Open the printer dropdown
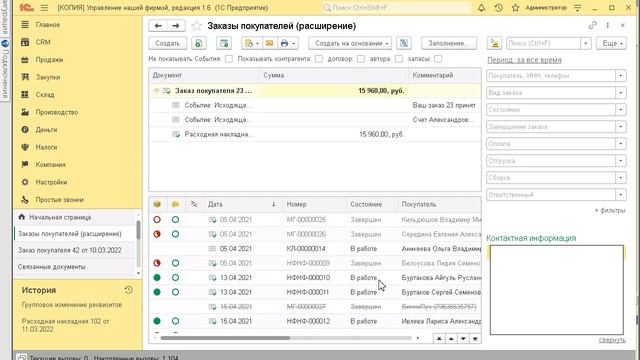640x360 pixels. pos(288,43)
